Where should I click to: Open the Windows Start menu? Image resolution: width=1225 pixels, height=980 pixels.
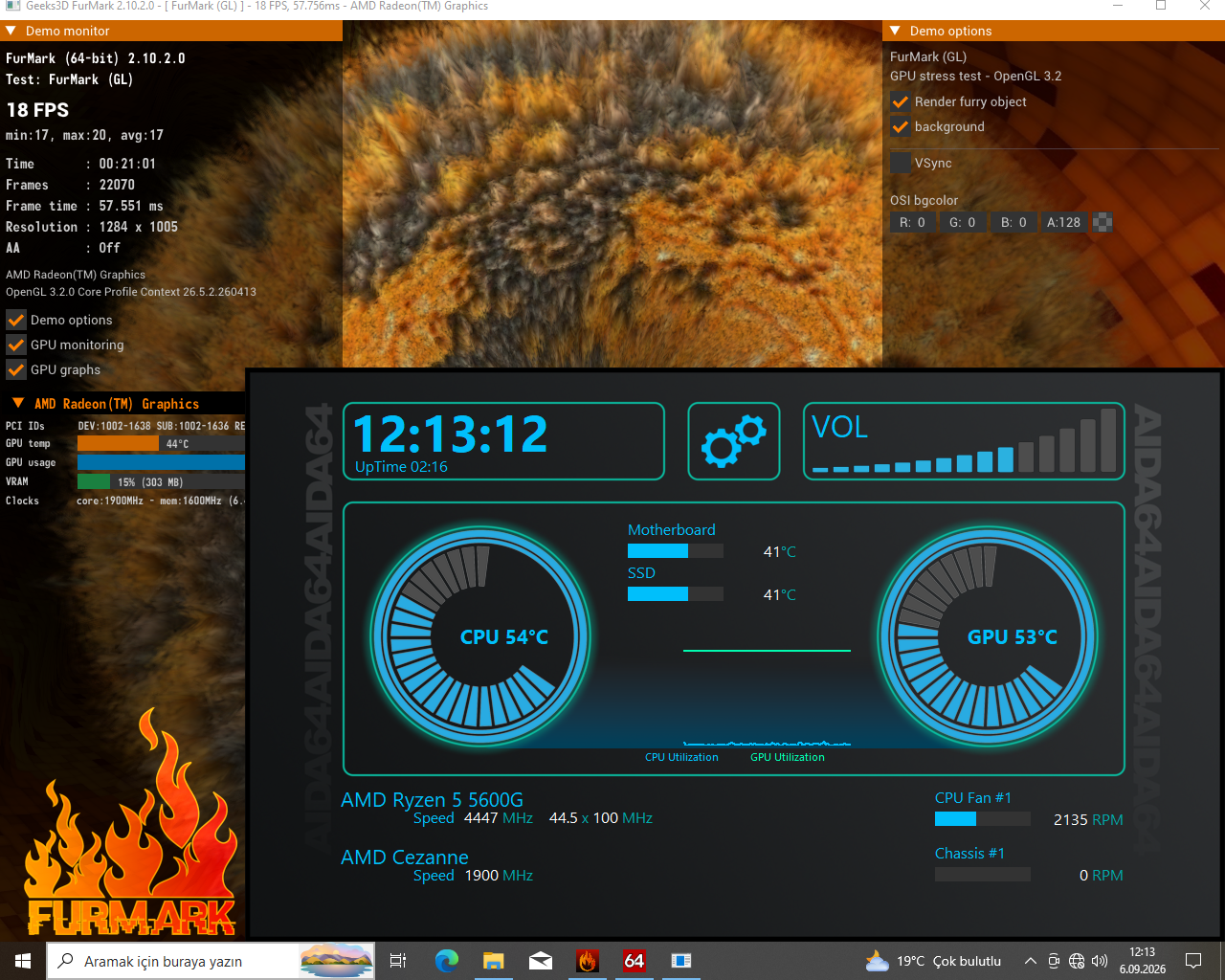click(x=23, y=961)
